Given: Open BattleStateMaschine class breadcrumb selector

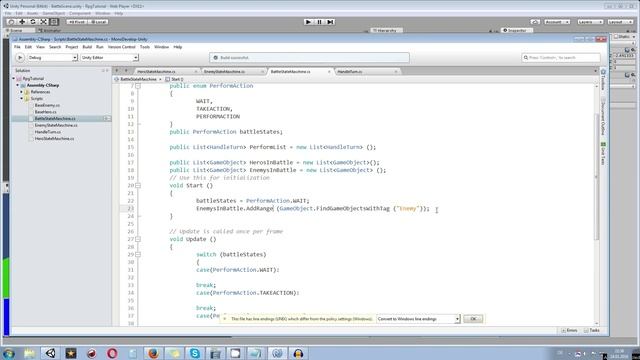Looking at the screenshot, I should point(138,79).
